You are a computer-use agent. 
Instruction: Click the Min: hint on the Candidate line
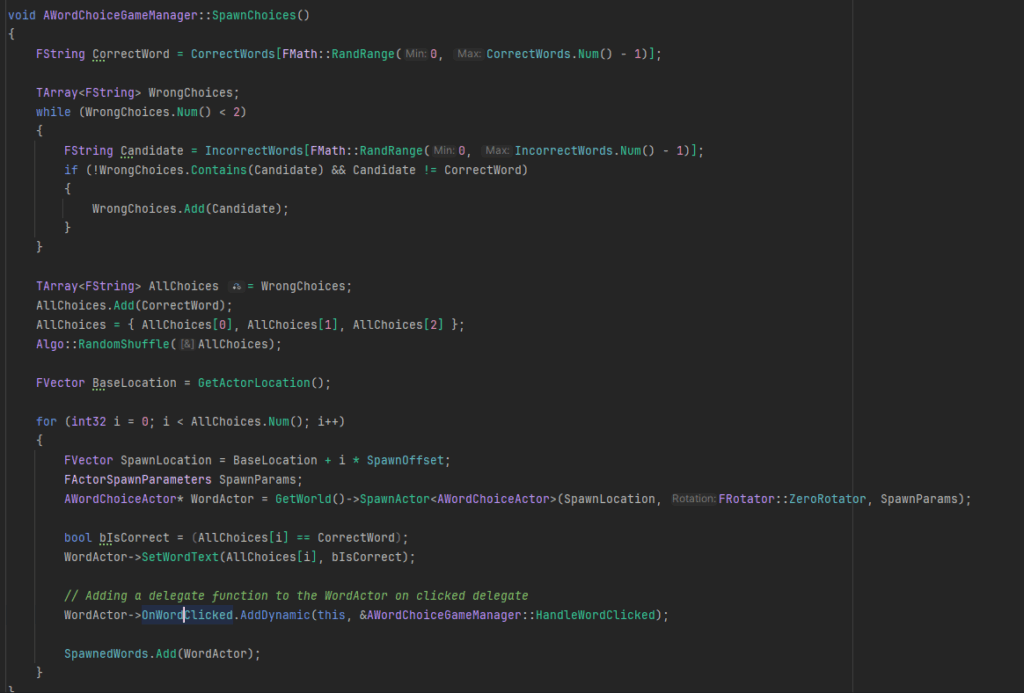(x=444, y=151)
